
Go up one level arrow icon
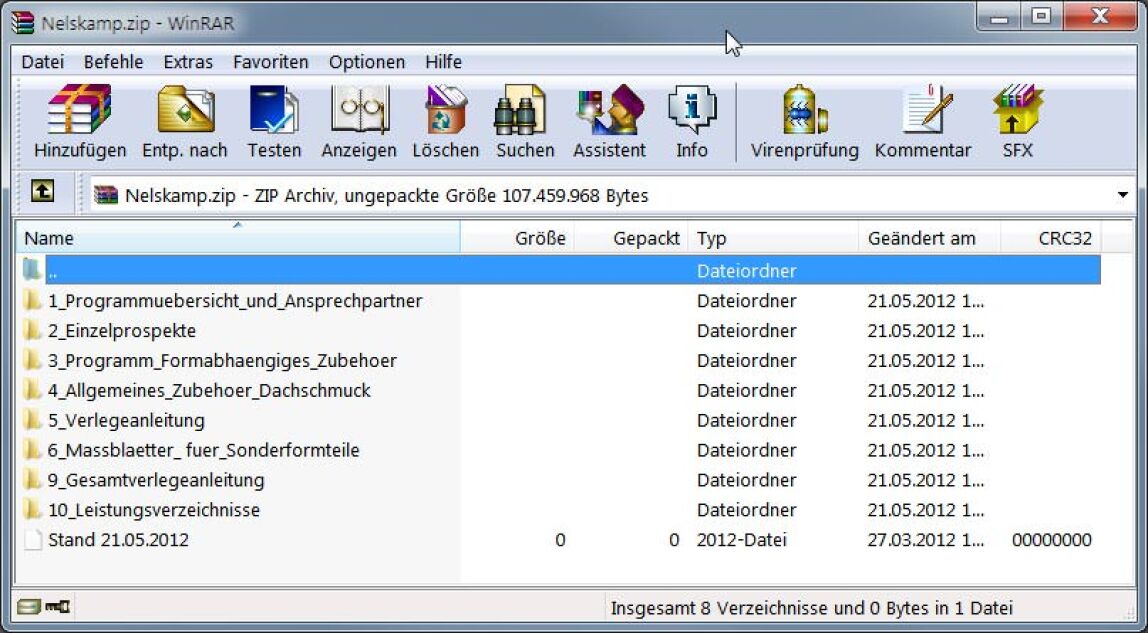click(42, 192)
